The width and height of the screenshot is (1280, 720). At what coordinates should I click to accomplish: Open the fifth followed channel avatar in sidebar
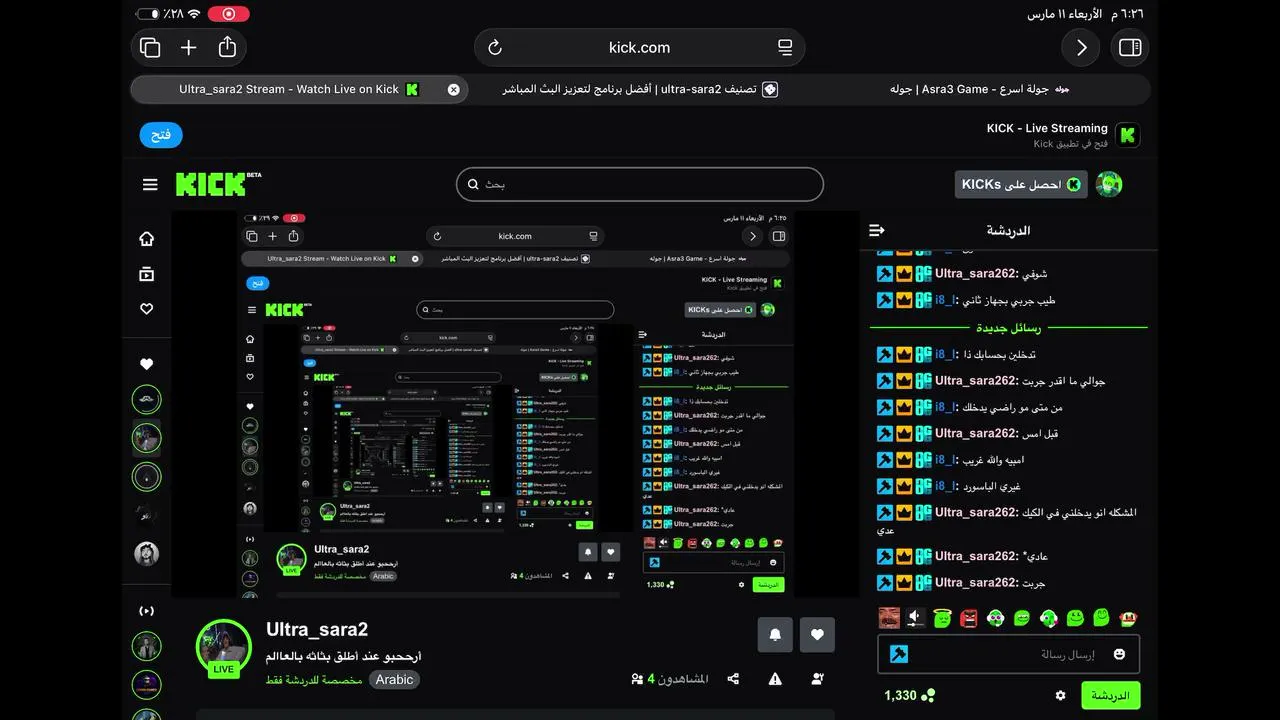pyautogui.click(x=147, y=553)
